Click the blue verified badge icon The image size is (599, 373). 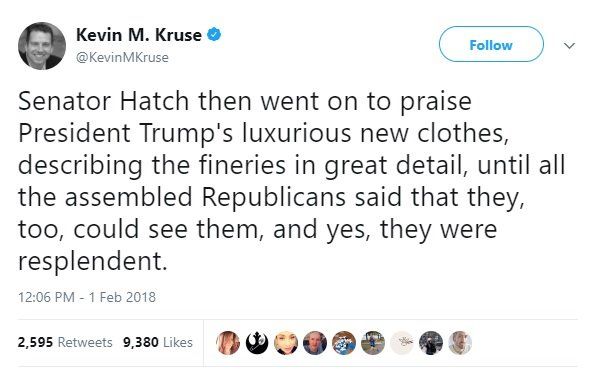pos(214,34)
